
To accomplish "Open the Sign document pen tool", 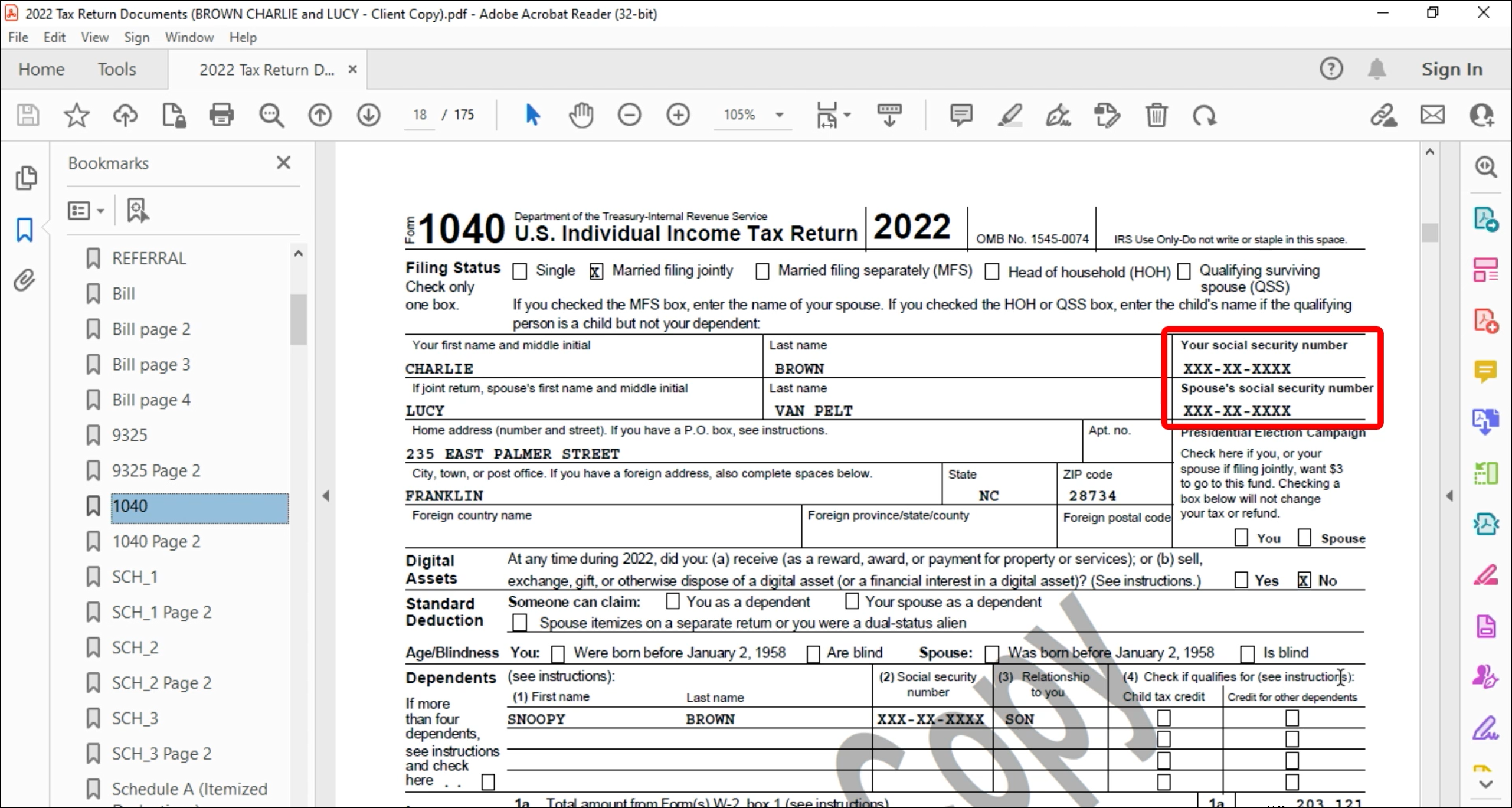I will (x=1058, y=115).
